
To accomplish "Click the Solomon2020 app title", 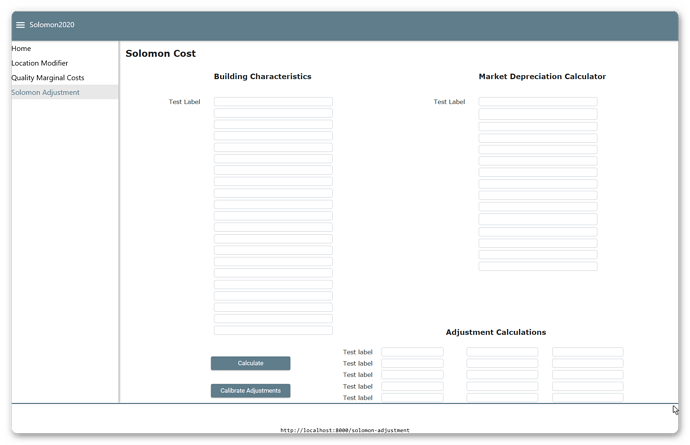I will tap(52, 25).
